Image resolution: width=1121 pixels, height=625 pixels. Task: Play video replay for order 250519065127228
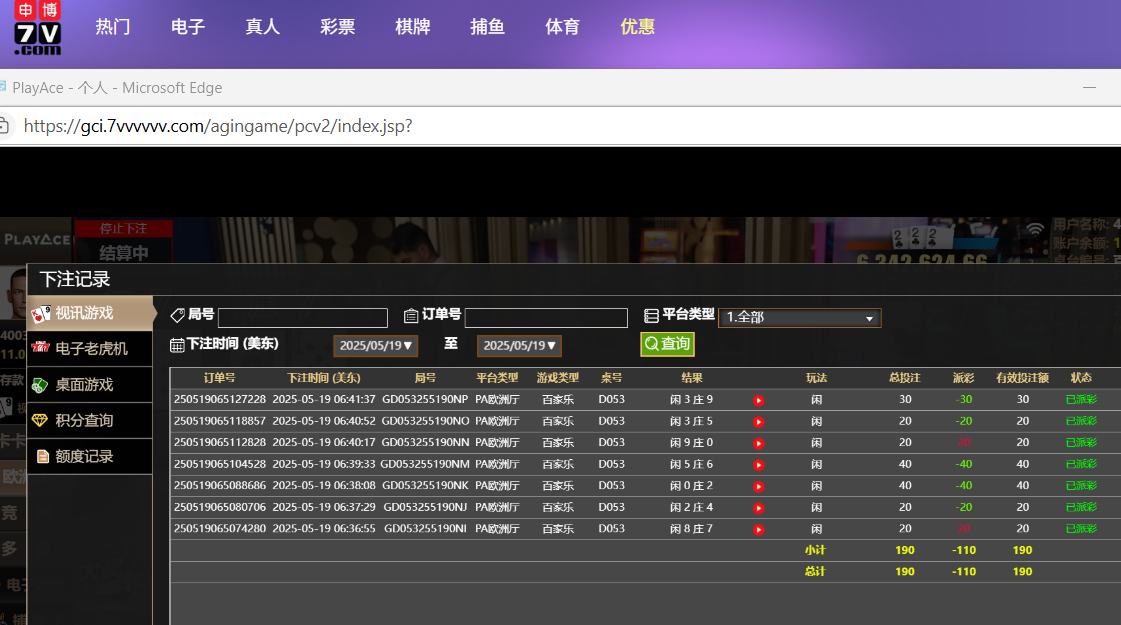758,400
